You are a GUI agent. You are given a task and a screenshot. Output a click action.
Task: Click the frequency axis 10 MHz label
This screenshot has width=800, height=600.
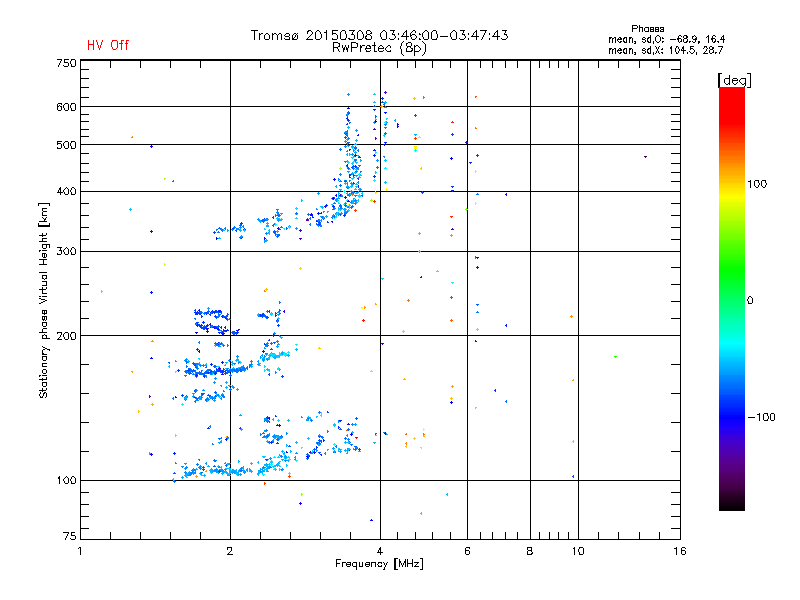[578, 551]
